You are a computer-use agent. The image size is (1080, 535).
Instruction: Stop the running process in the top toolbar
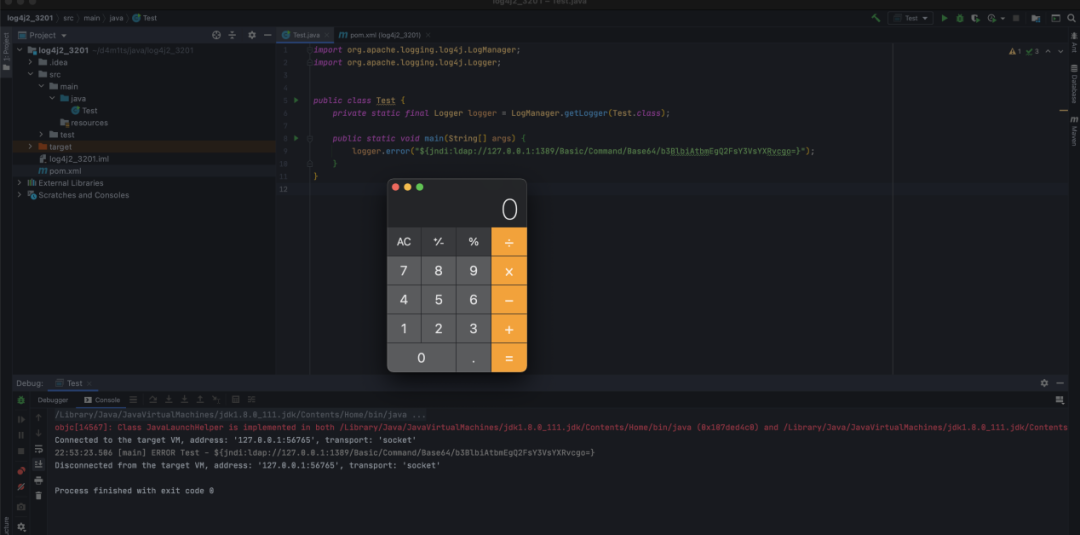[1016, 18]
